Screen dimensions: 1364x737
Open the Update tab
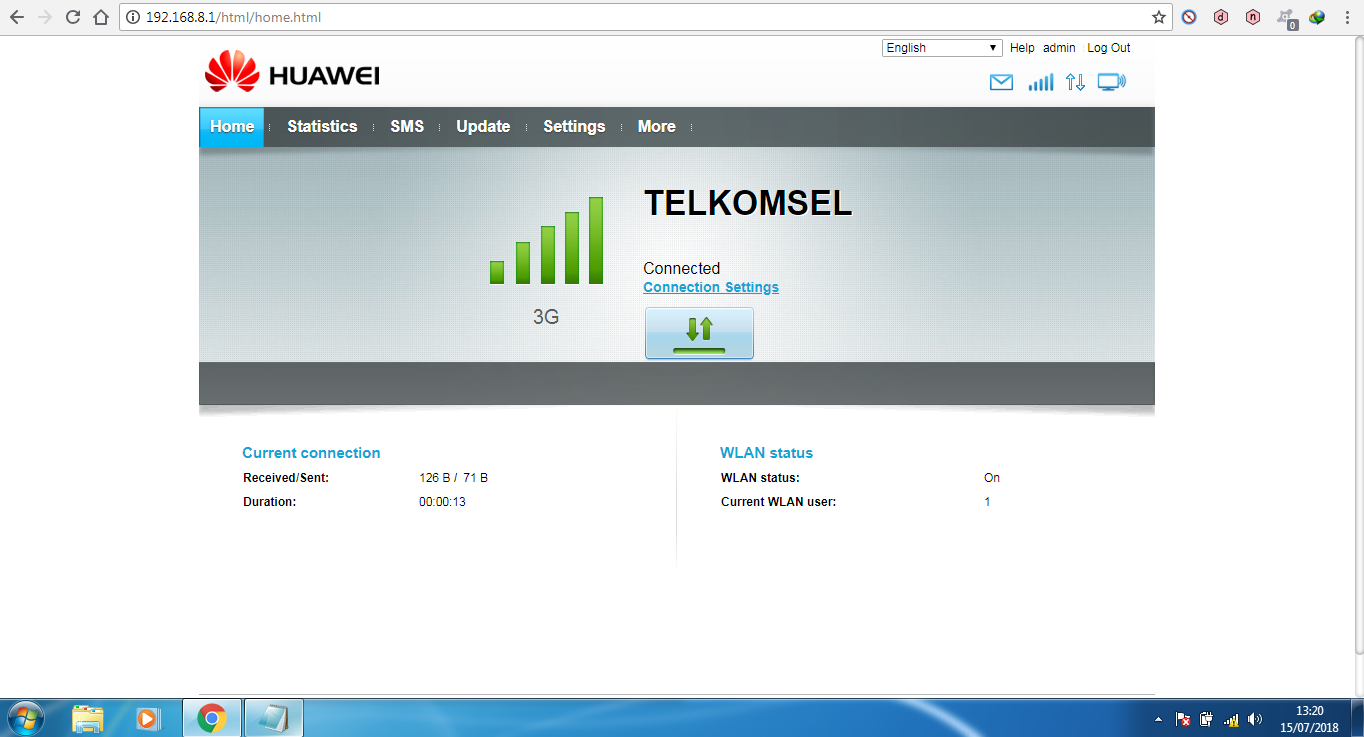tap(483, 127)
